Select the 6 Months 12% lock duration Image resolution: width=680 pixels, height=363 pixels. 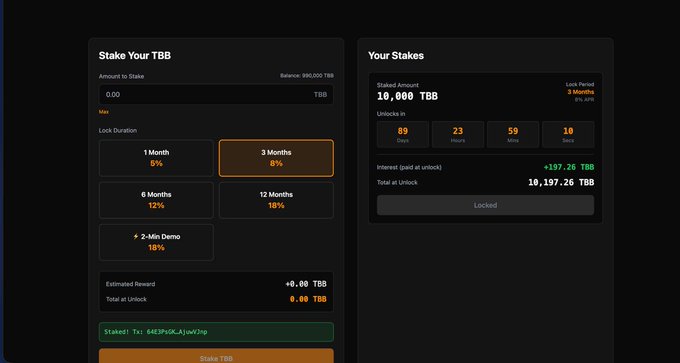[156, 200]
